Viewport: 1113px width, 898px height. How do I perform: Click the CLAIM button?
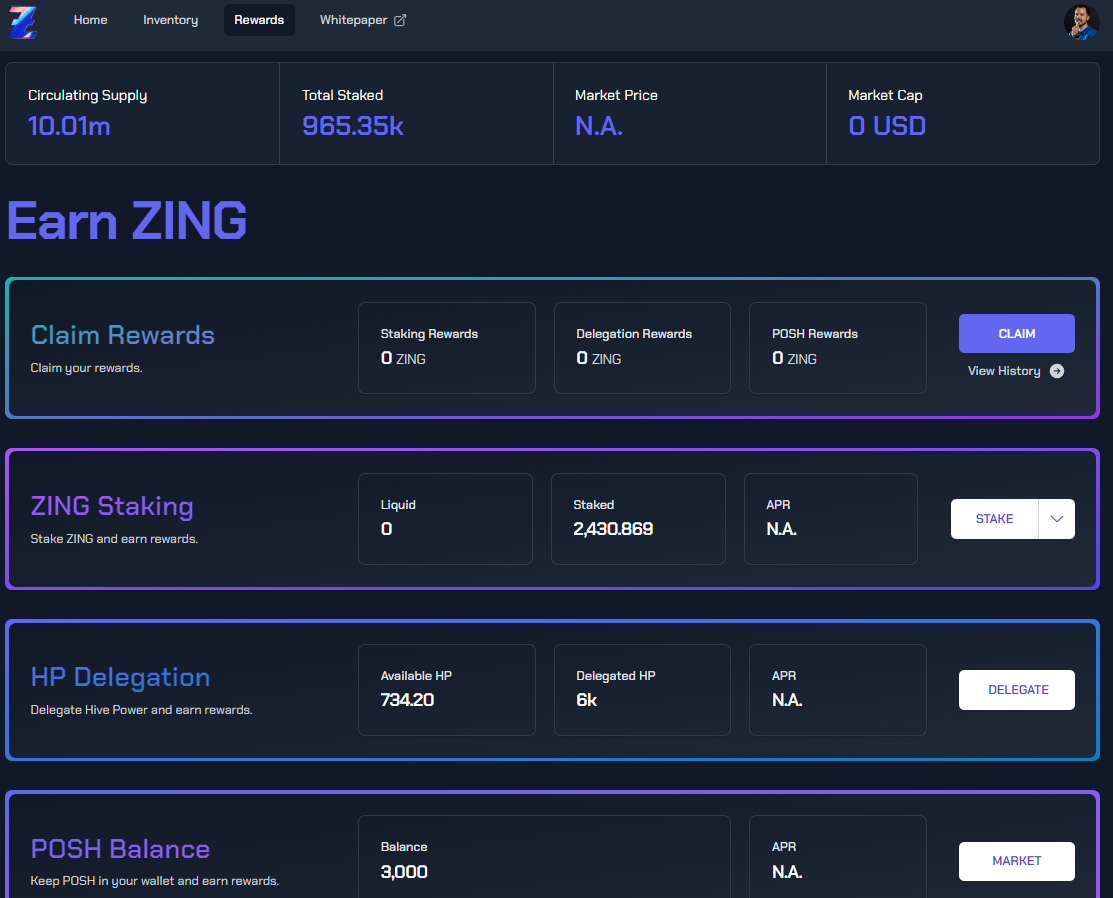point(1016,334)
